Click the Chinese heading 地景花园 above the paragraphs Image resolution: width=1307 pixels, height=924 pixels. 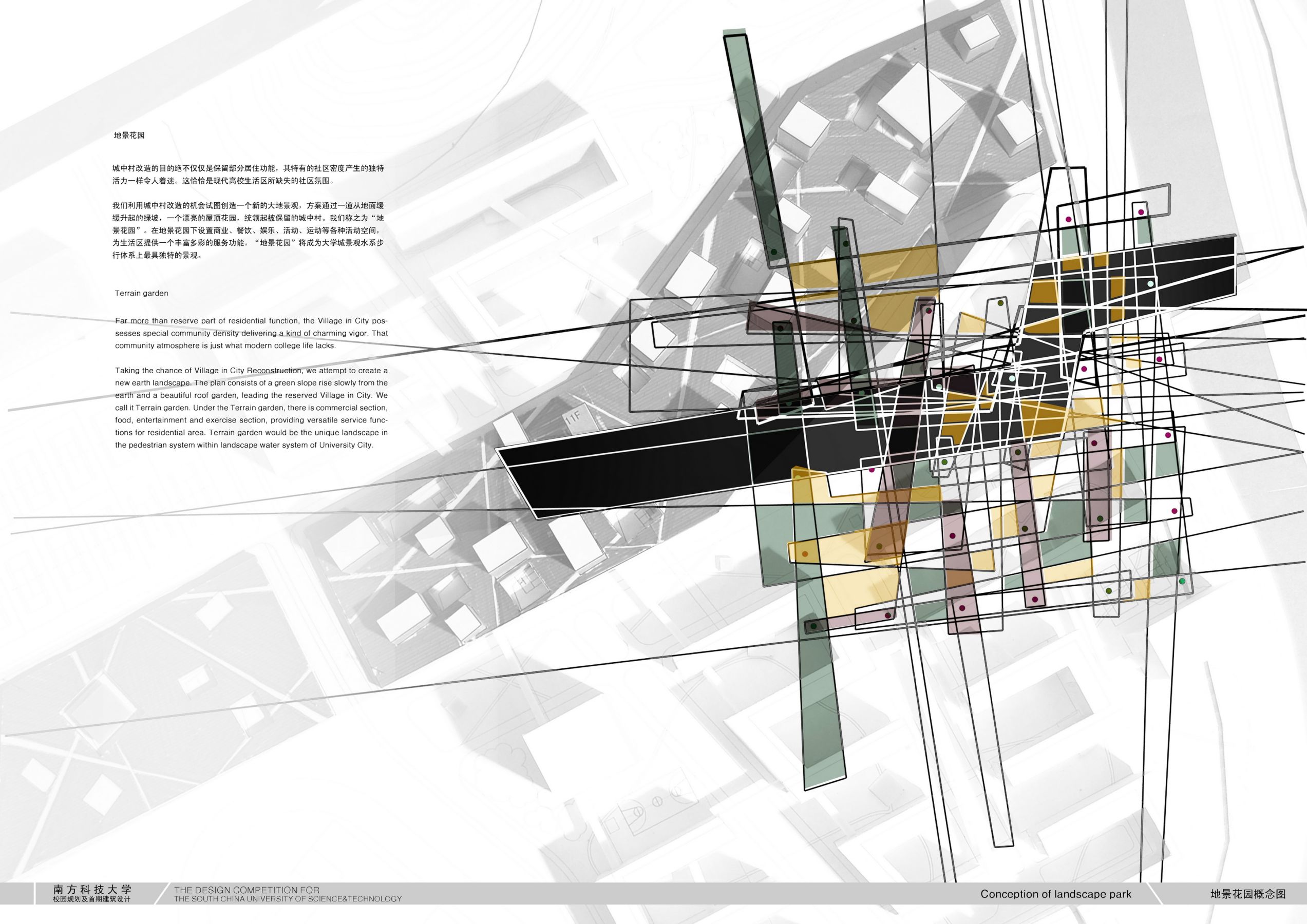point(129,136)
